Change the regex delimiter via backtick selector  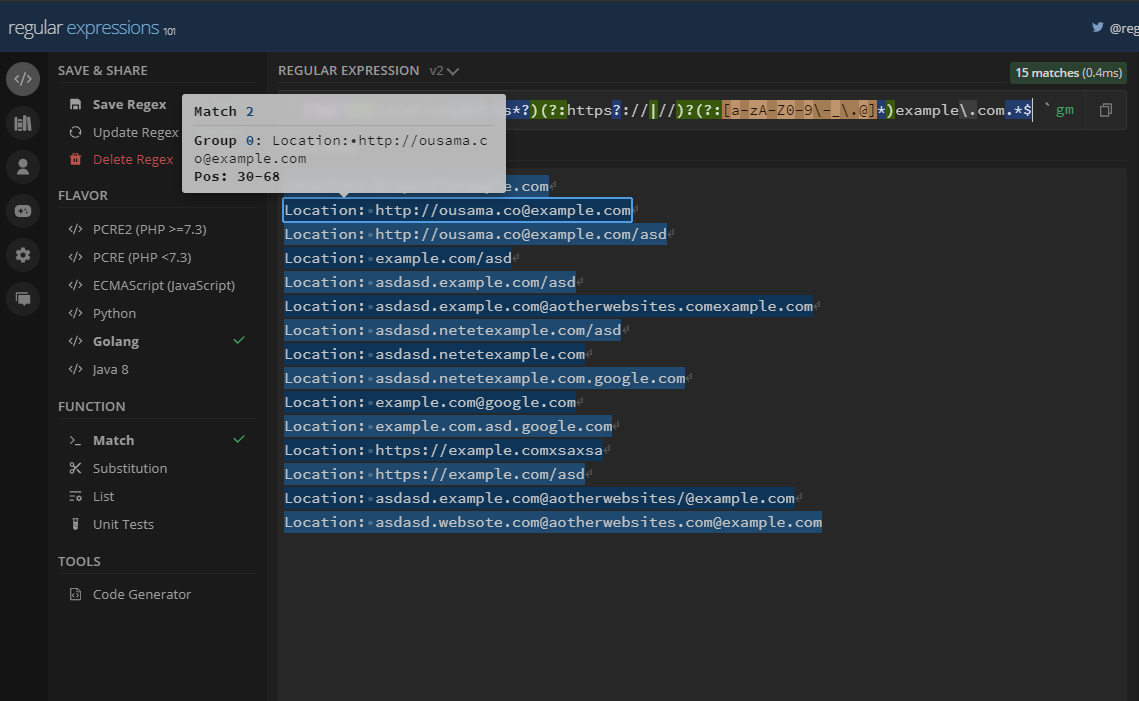[1047, 103]
